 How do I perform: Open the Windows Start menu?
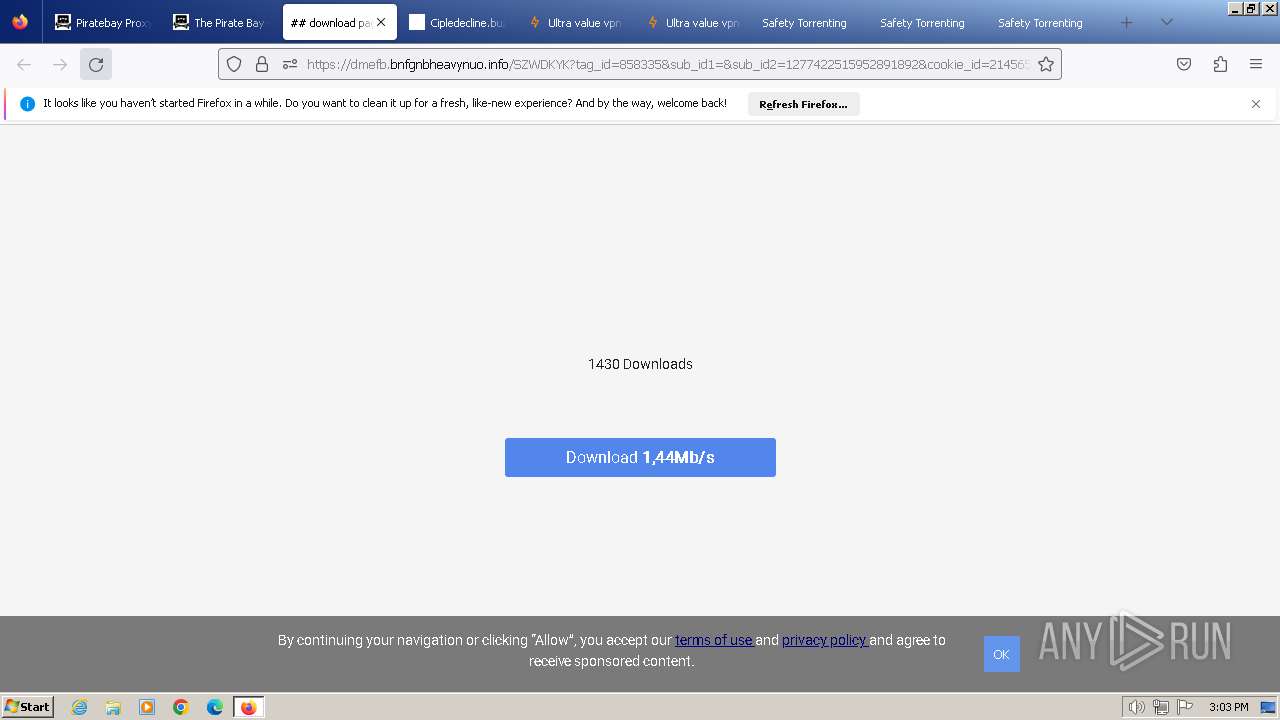coord(28,706)
